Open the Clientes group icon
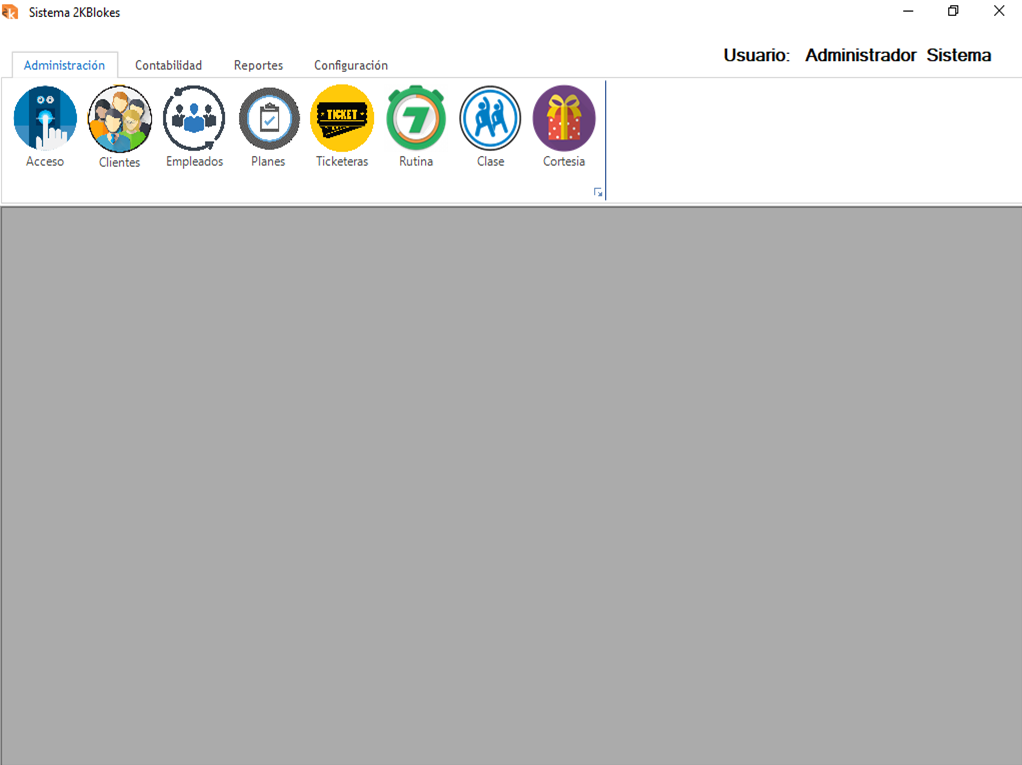Viewport: 1022px width, 765px height. (119, 119)
